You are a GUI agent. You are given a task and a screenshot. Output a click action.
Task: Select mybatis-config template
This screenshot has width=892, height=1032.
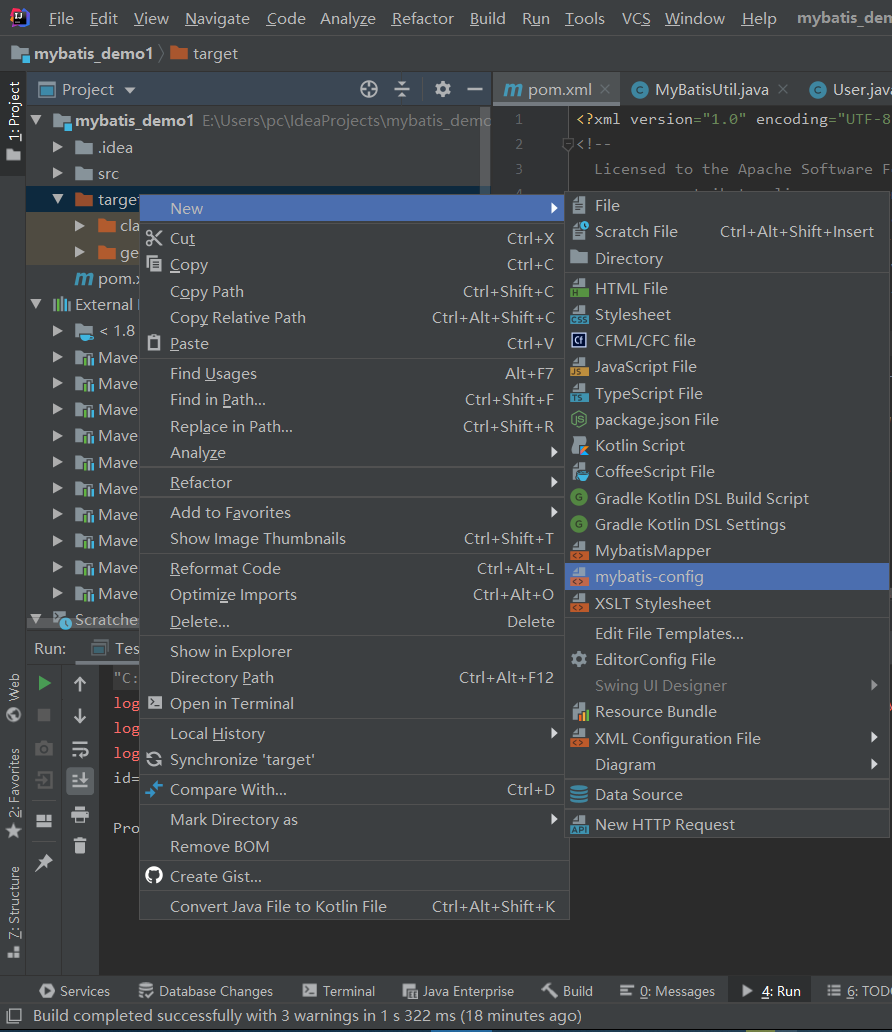click(x=727, y=577)
